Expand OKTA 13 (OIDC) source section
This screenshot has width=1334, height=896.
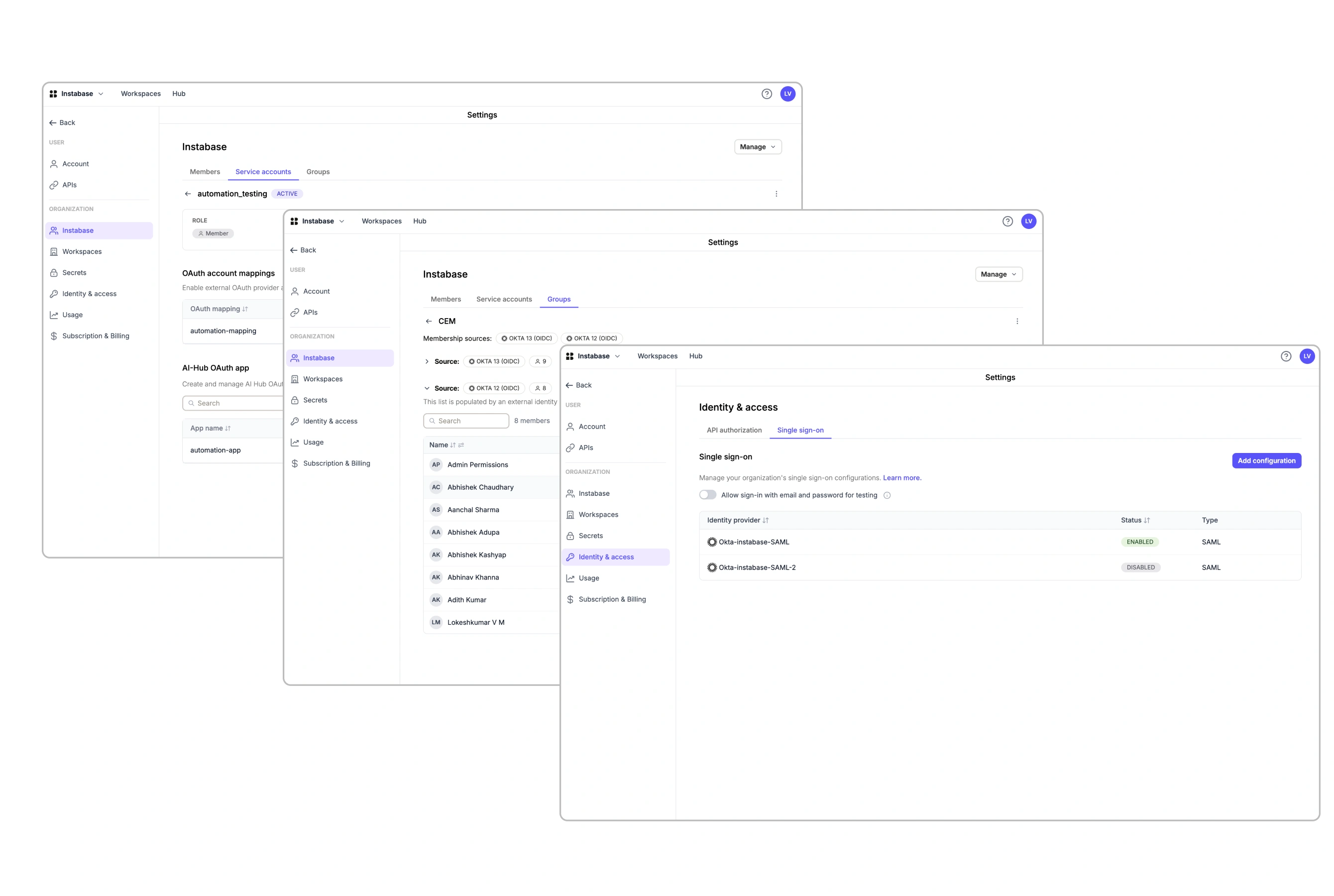click(x=426, y=361)
